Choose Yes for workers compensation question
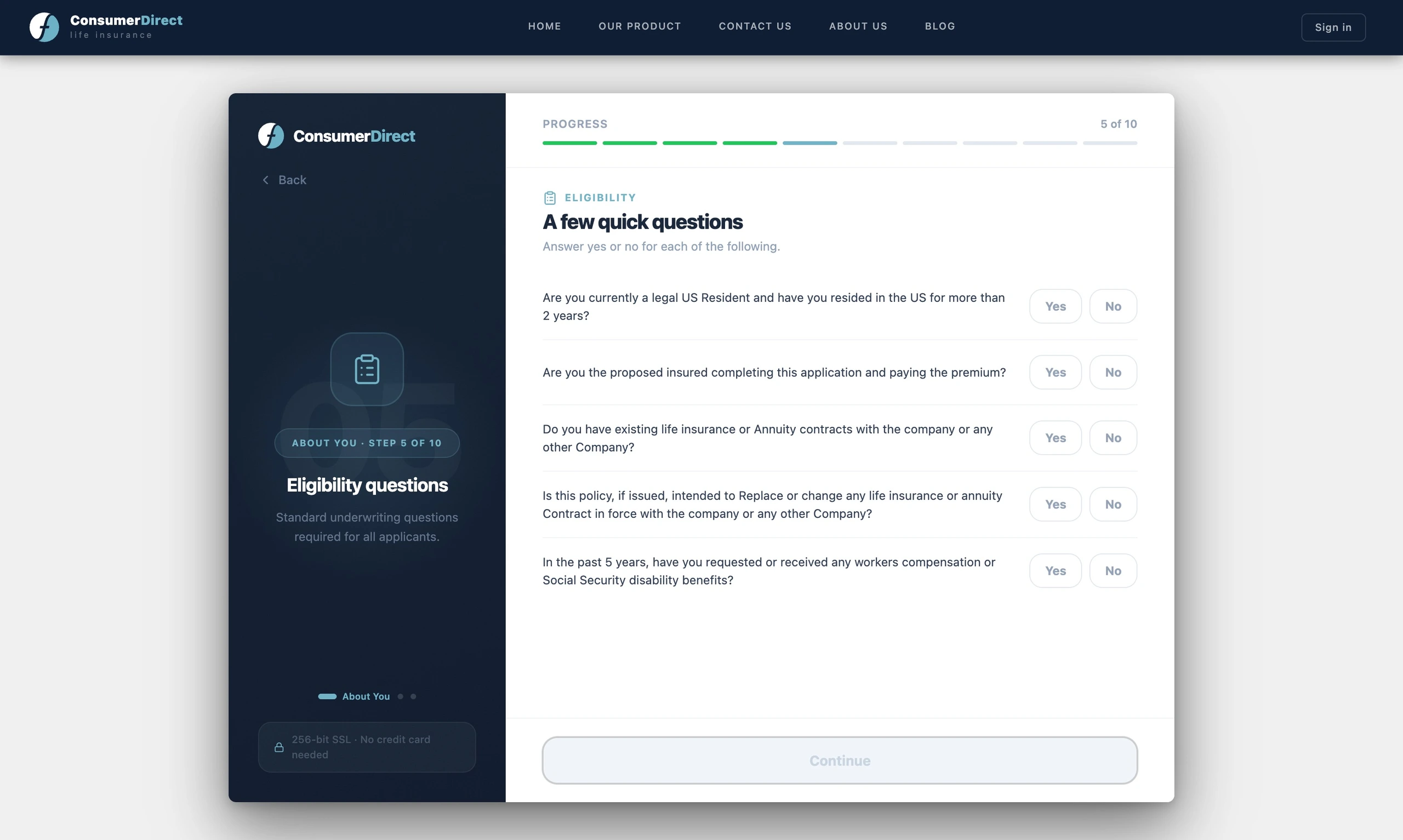 click(x=1055, y=571)
